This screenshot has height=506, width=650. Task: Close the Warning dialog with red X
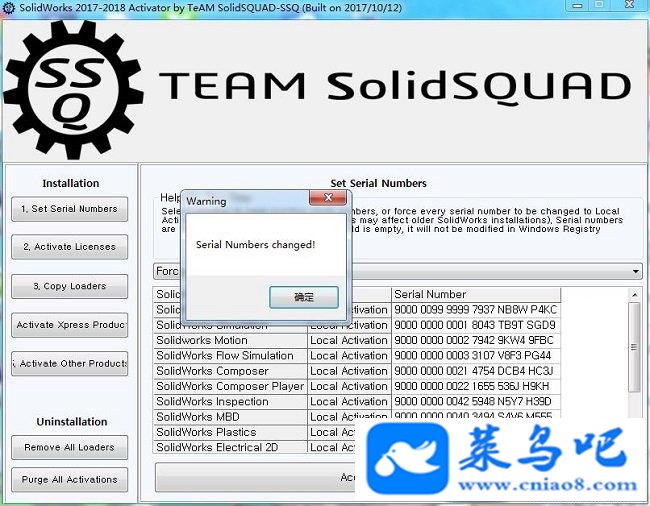pyautogui.click(x=327, y=198)
